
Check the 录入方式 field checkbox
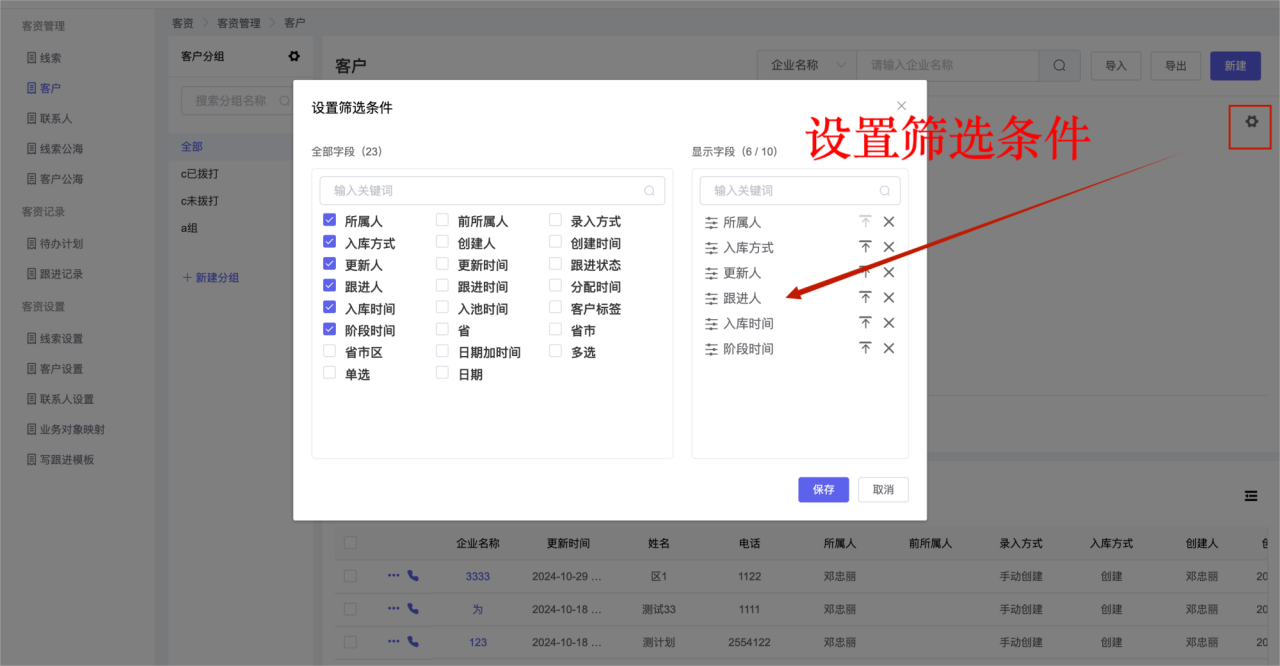click(555, 220)
